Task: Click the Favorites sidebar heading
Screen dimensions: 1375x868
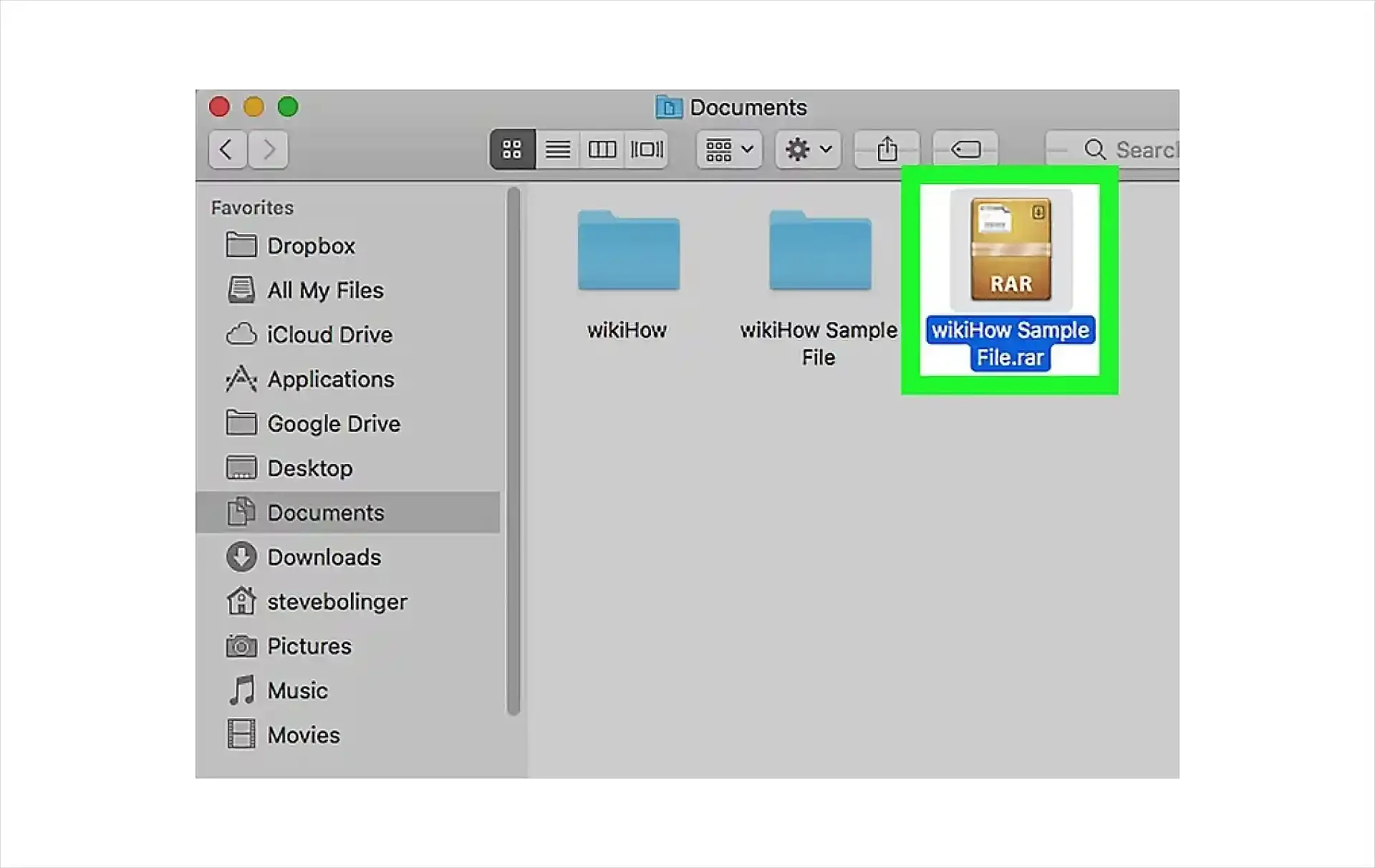Action: (x=252, y=208)
